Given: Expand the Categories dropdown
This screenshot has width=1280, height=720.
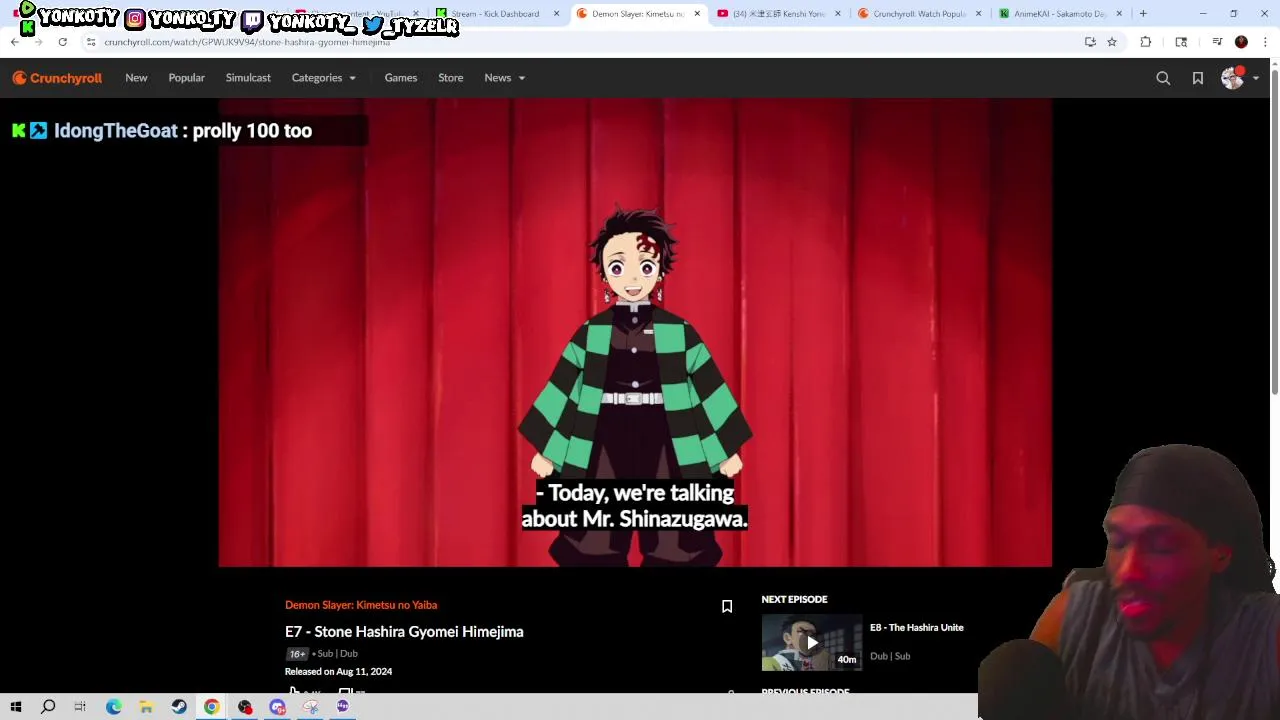Looking at the screenshot, I should coord(323,78).
